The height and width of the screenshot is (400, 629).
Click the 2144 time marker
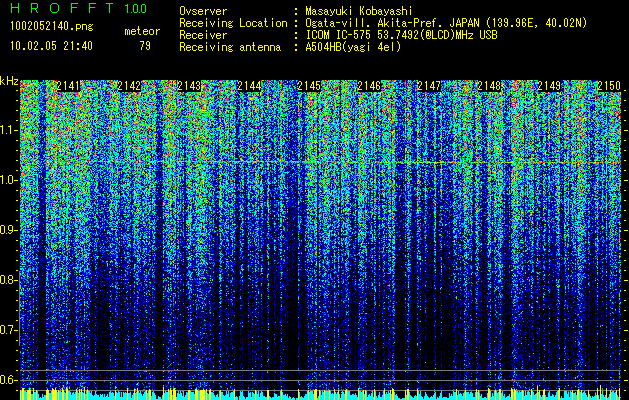coord(249,86)
